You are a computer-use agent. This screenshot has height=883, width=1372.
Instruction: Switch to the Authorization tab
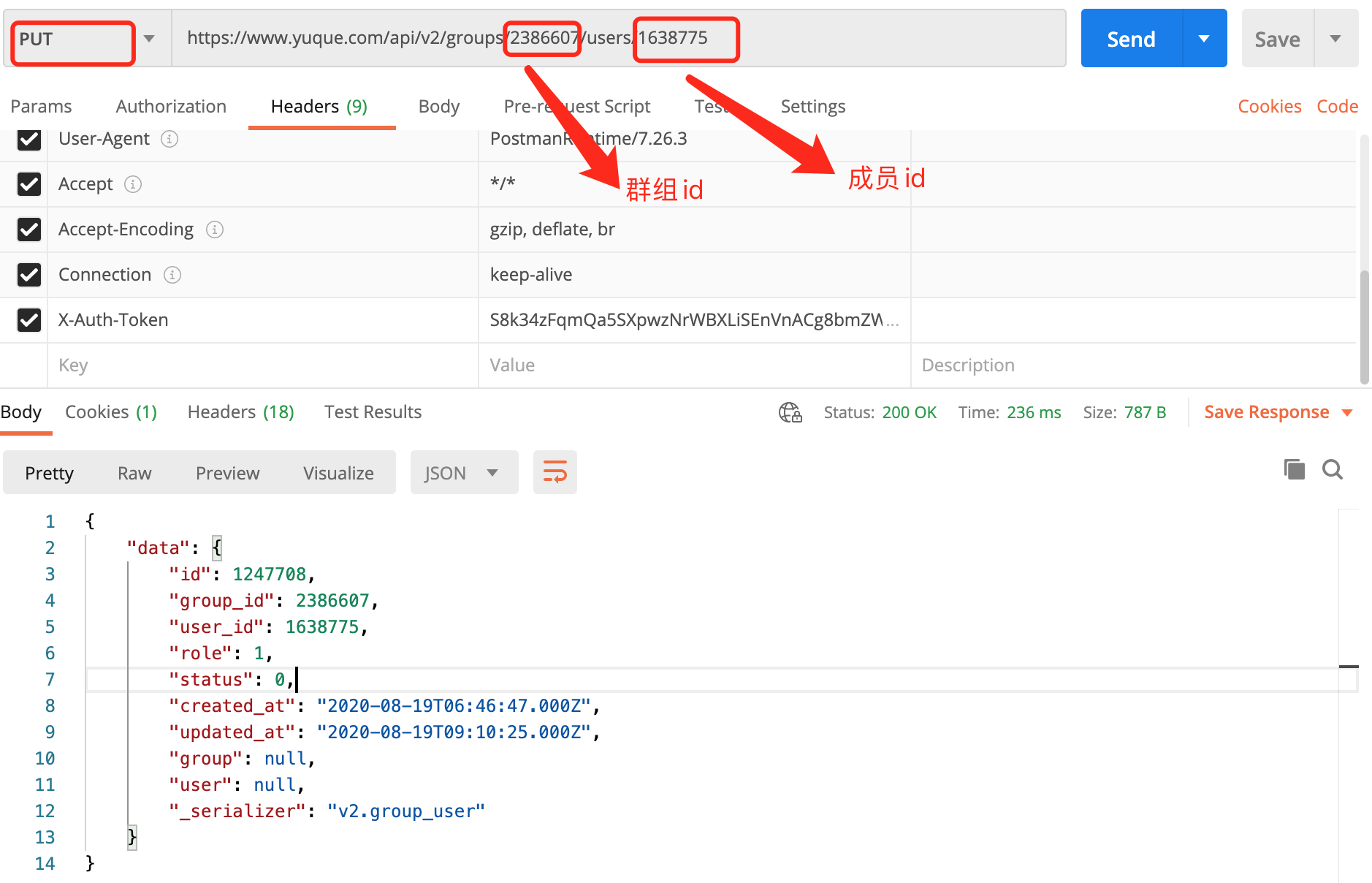point(171,107)
